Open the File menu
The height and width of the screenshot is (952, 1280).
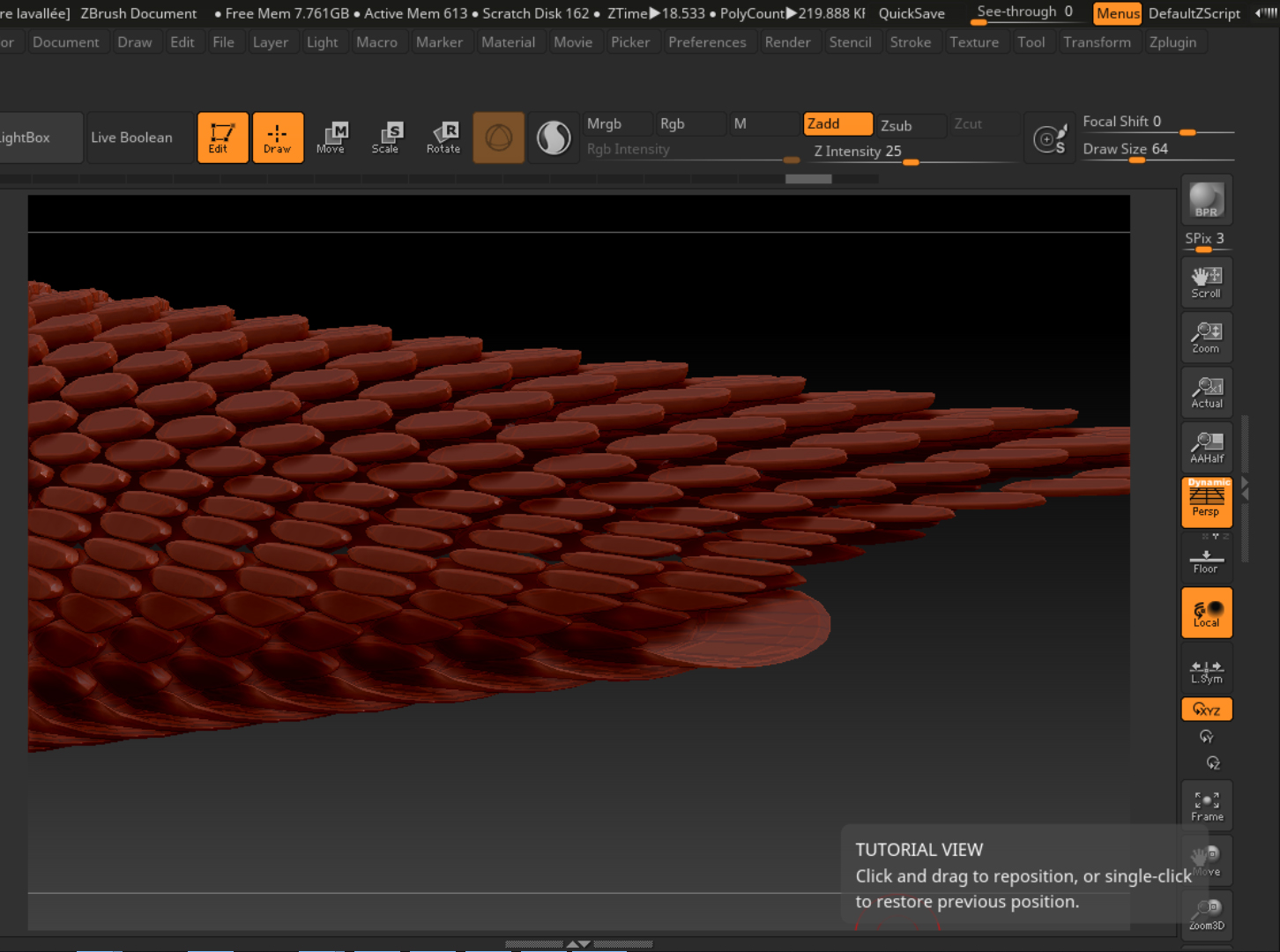click(224, 42)
